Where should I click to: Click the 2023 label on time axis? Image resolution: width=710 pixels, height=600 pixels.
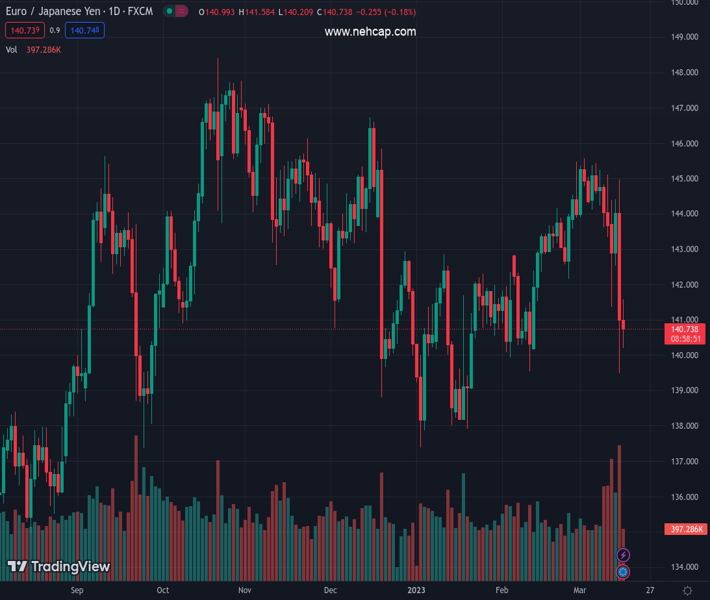pos(418,591)
